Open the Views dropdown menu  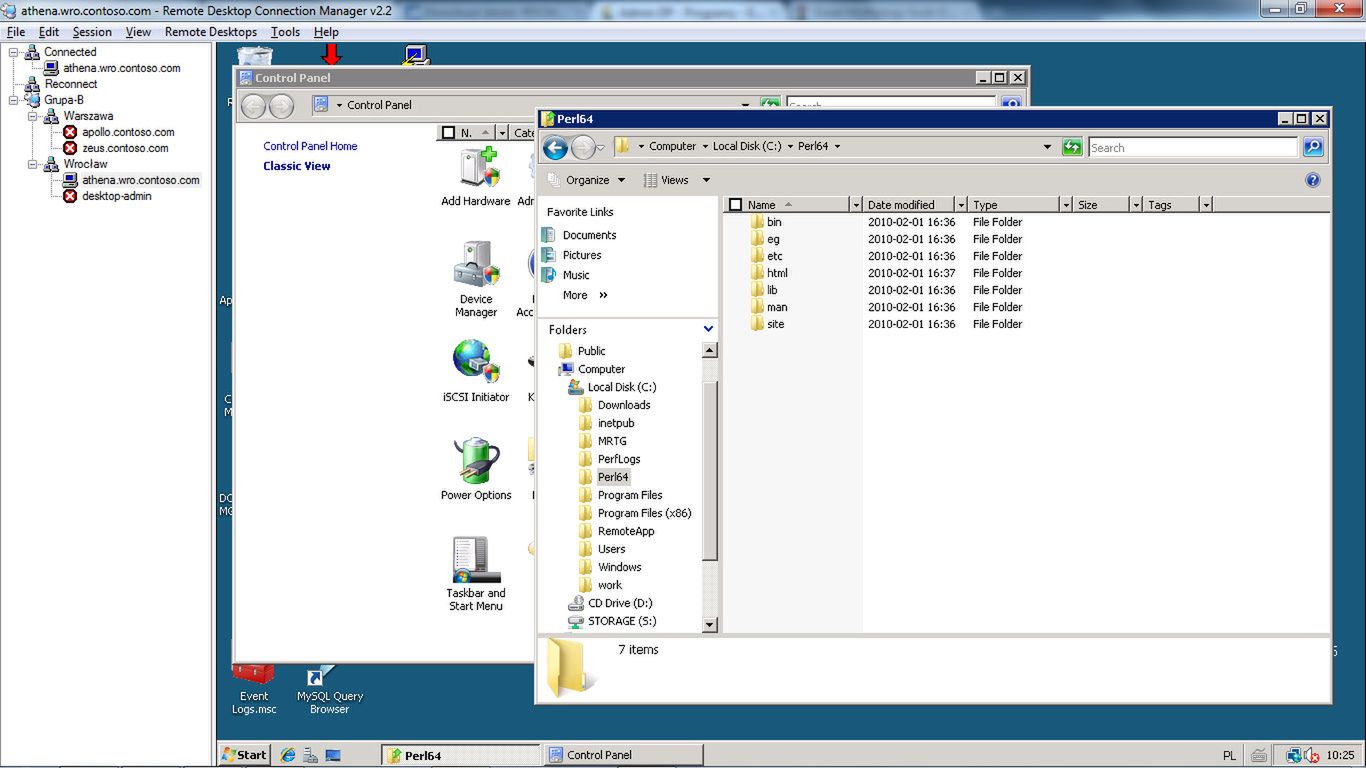(x=676, y=180)
